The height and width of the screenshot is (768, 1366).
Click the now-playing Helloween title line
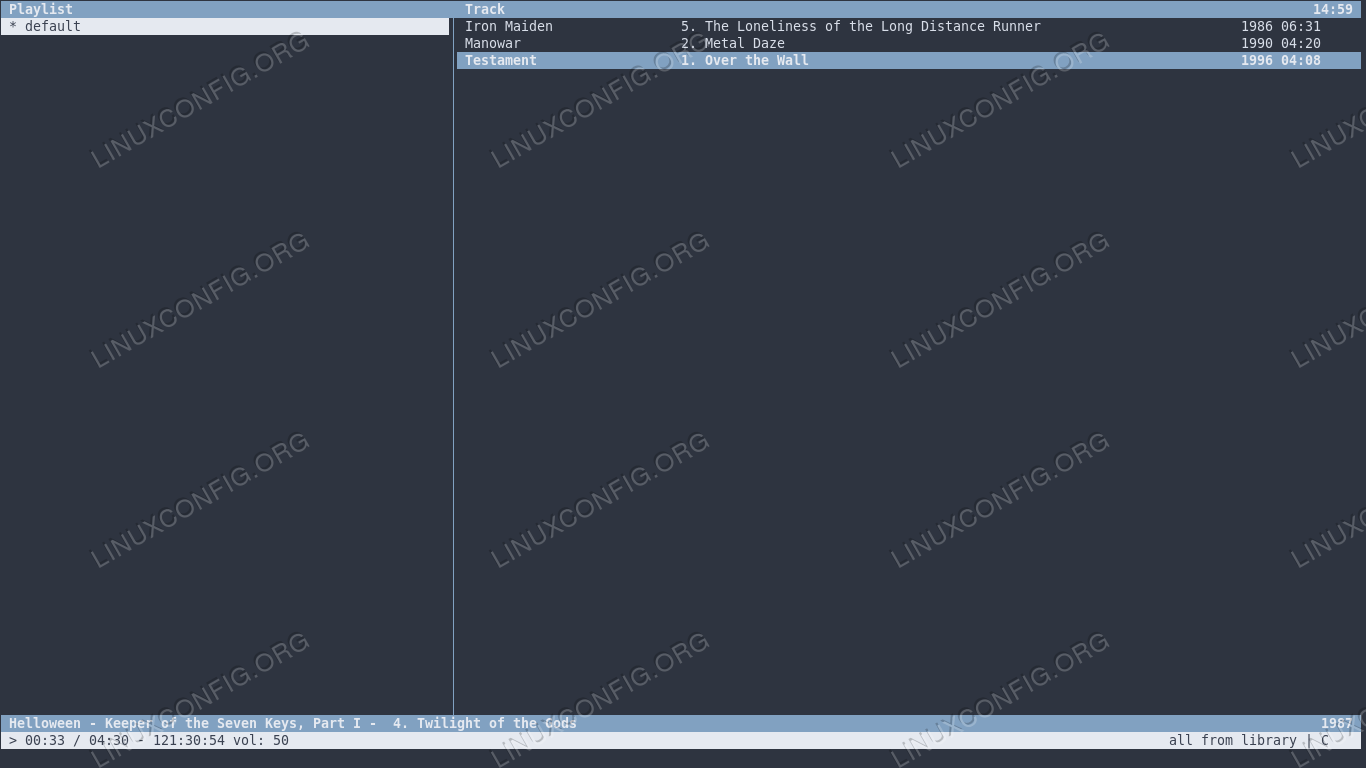point(293,723)
